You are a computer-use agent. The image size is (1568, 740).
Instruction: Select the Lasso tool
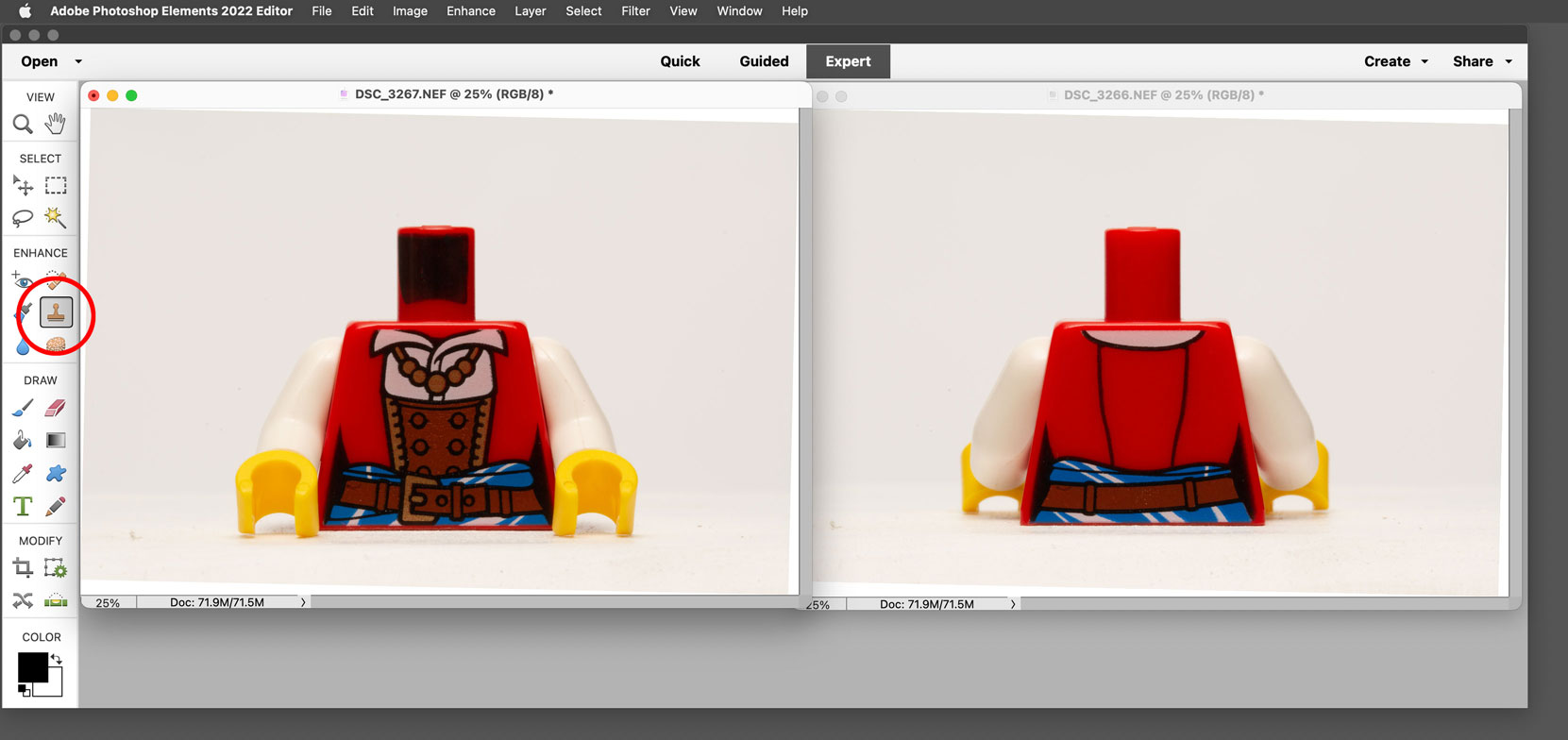coord(23,218)
